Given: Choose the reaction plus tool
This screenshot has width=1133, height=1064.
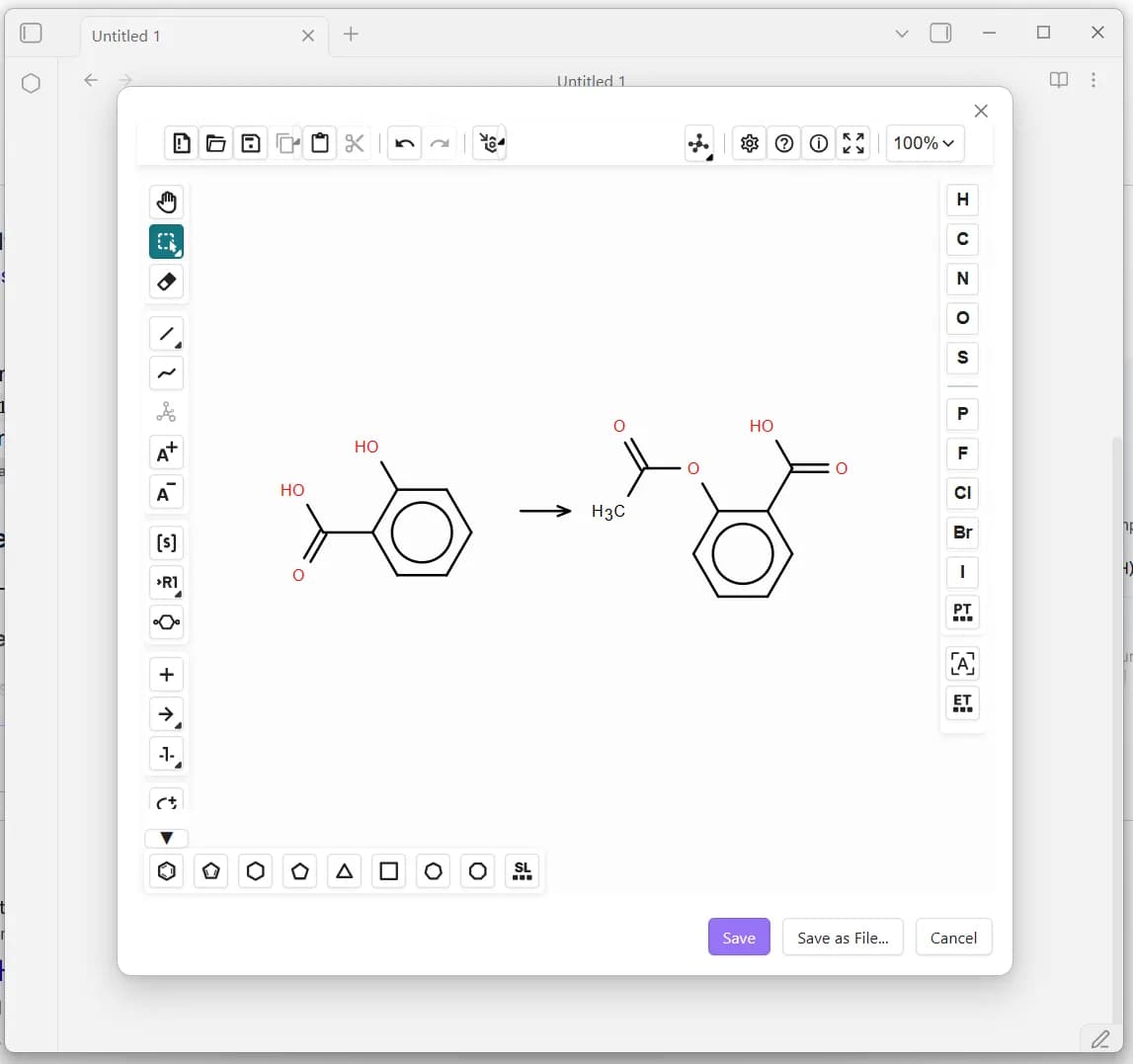Looking at the screenshot, I should [x=166, y=675].
